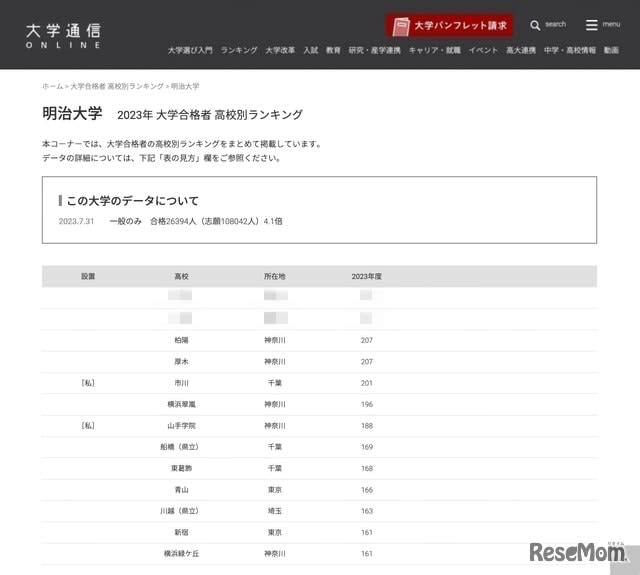Click value 163 in the 川越（県立） row
Viewport: 640px width, 575px height.
[367, 511]
